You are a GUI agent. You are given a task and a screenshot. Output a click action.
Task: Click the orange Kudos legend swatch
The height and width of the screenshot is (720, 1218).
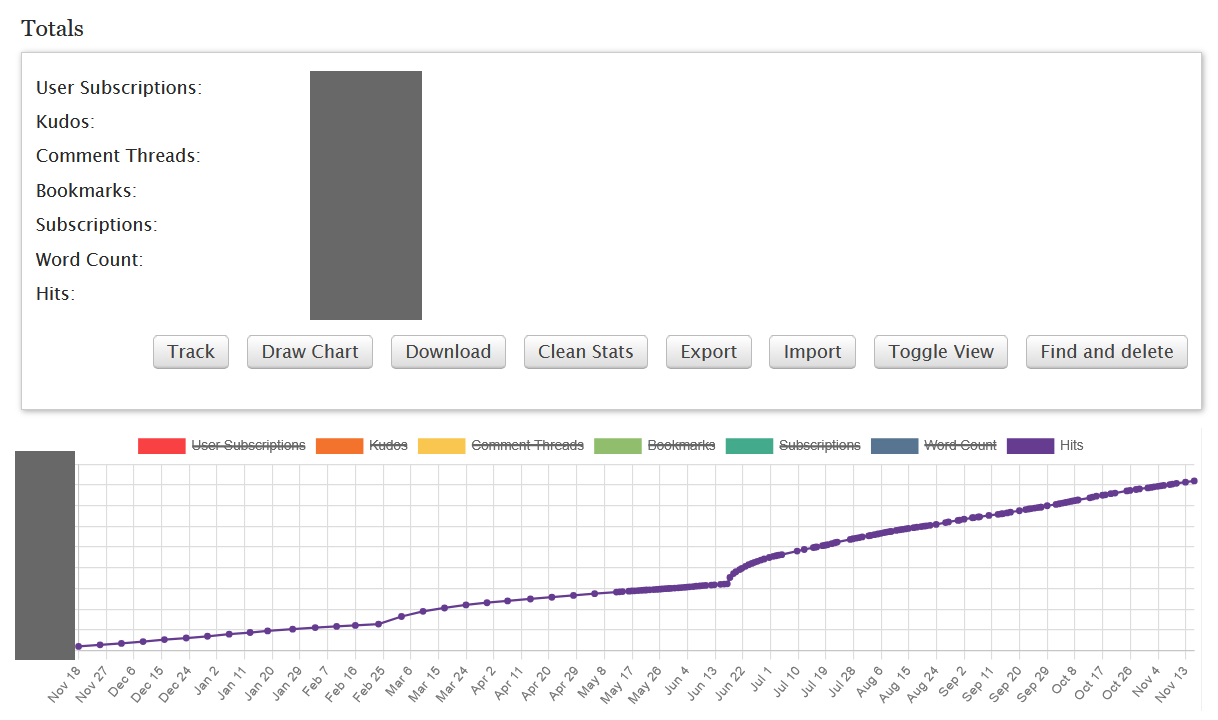tap(339, 445)
